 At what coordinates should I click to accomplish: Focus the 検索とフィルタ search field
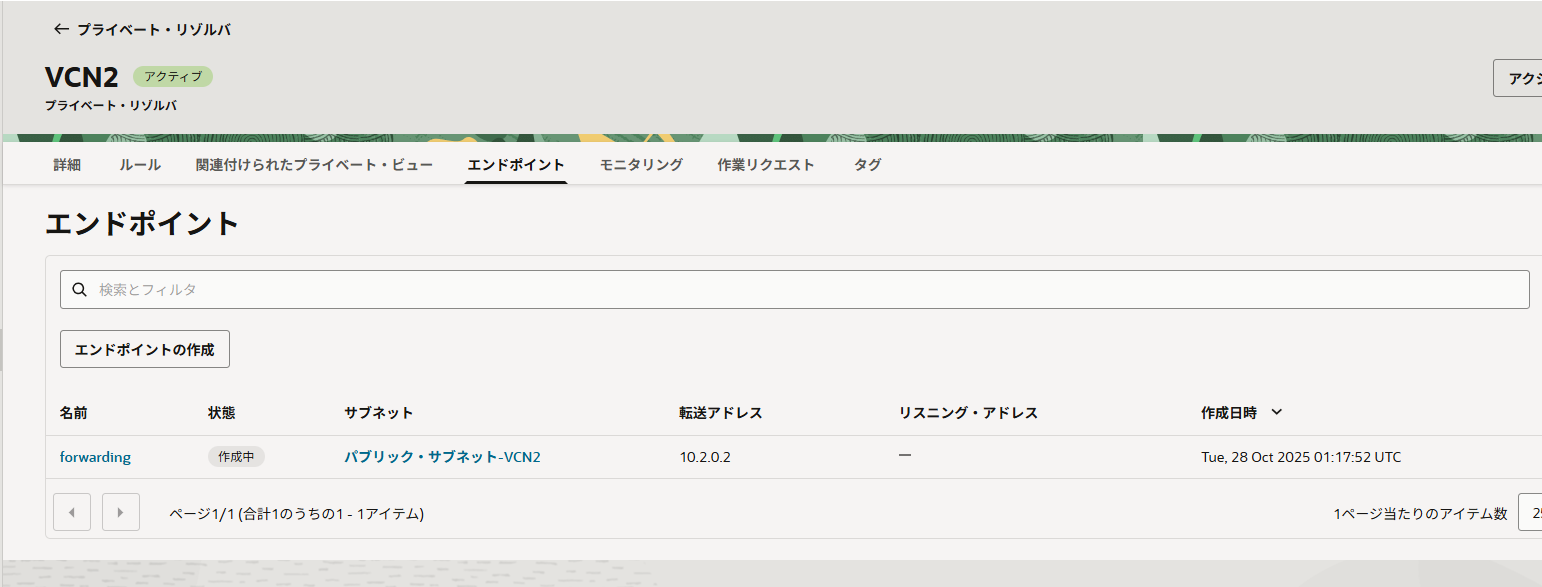tap(795, 289)
